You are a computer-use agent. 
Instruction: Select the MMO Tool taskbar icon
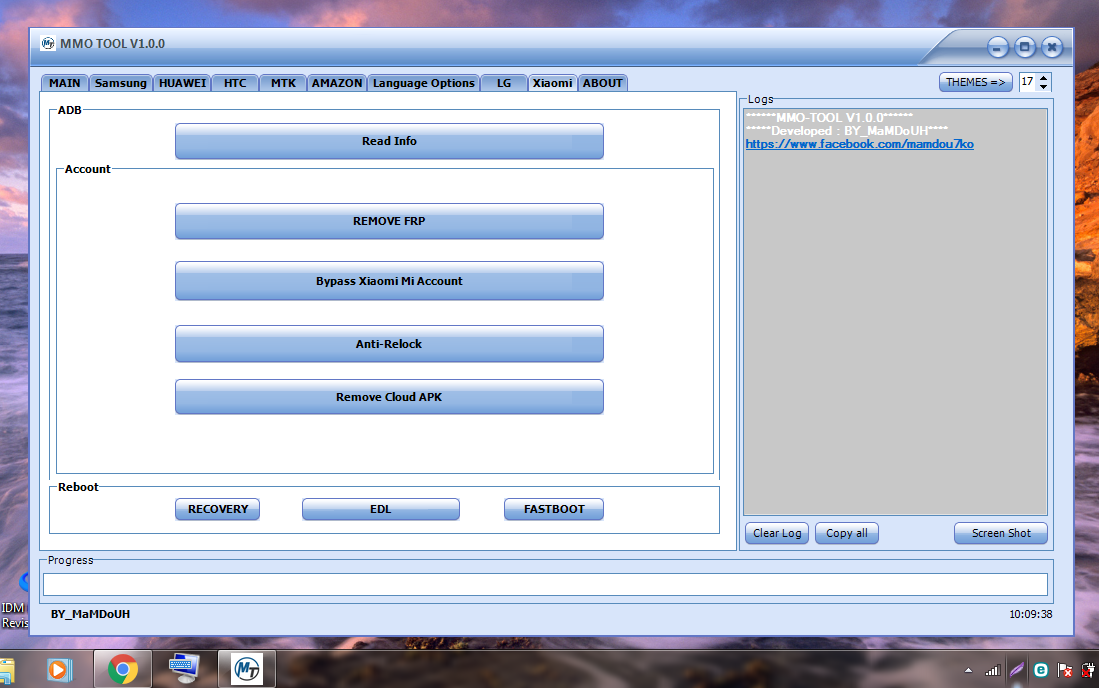[247, 670]
